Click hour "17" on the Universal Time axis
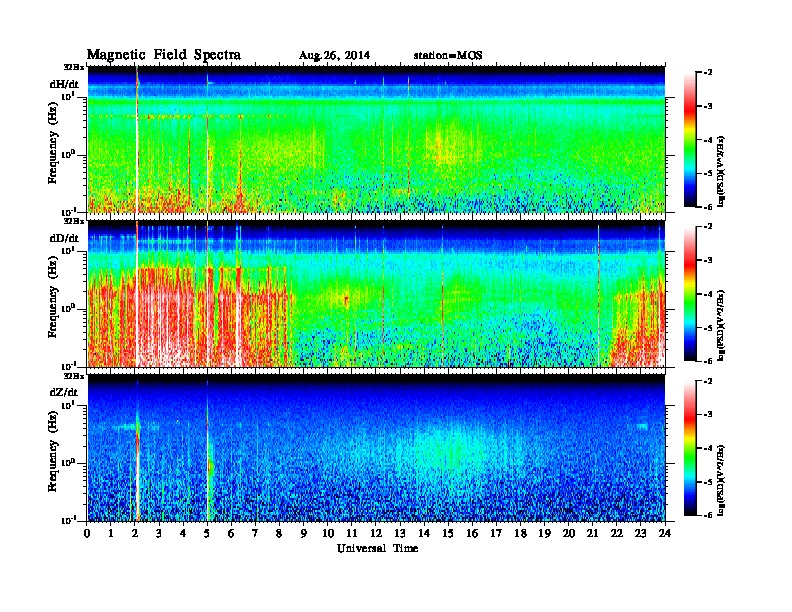This screenshot has height=612, width=792. (497, 533)
